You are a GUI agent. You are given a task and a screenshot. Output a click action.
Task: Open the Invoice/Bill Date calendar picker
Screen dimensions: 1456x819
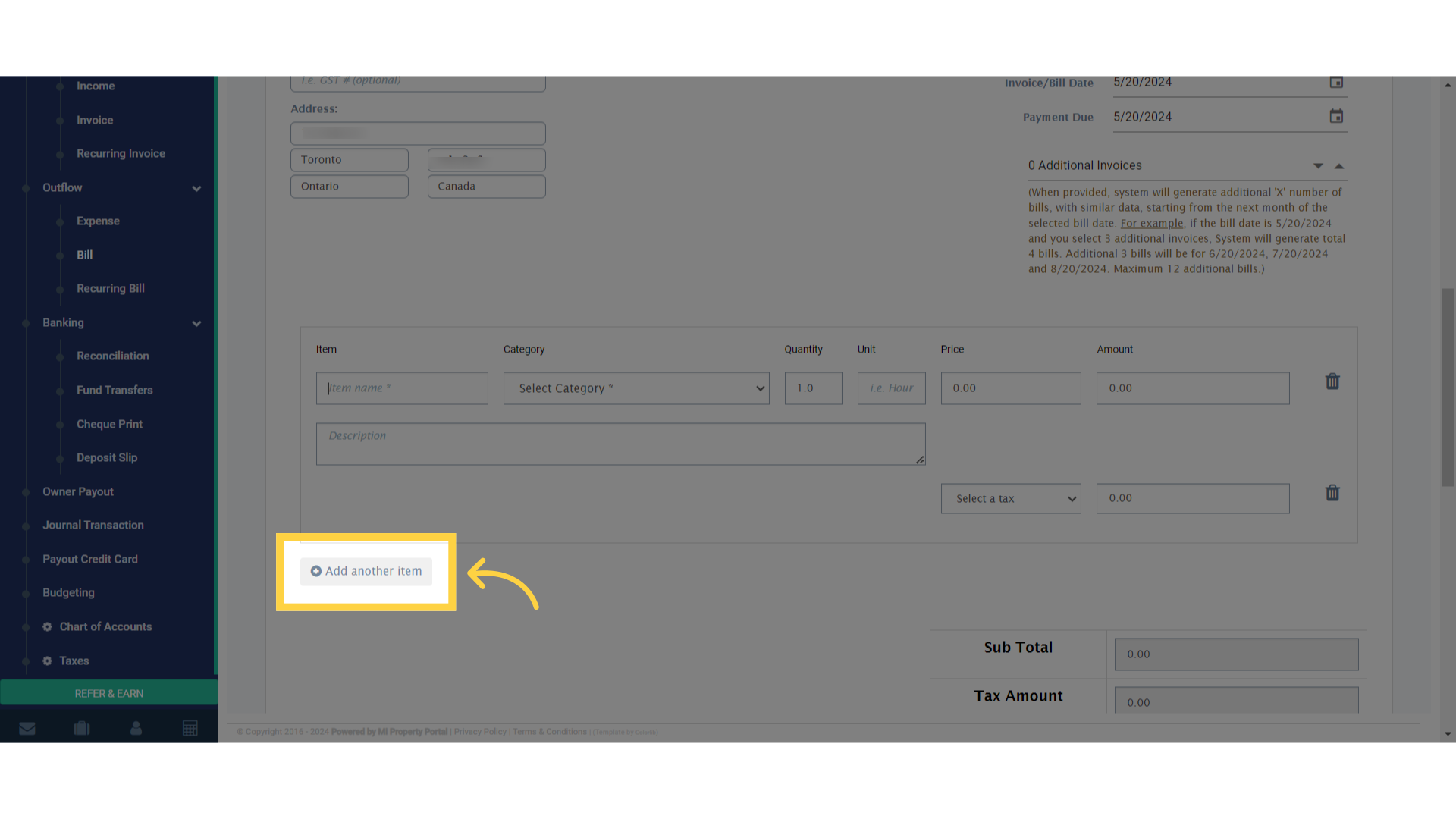pos(1336,82)
